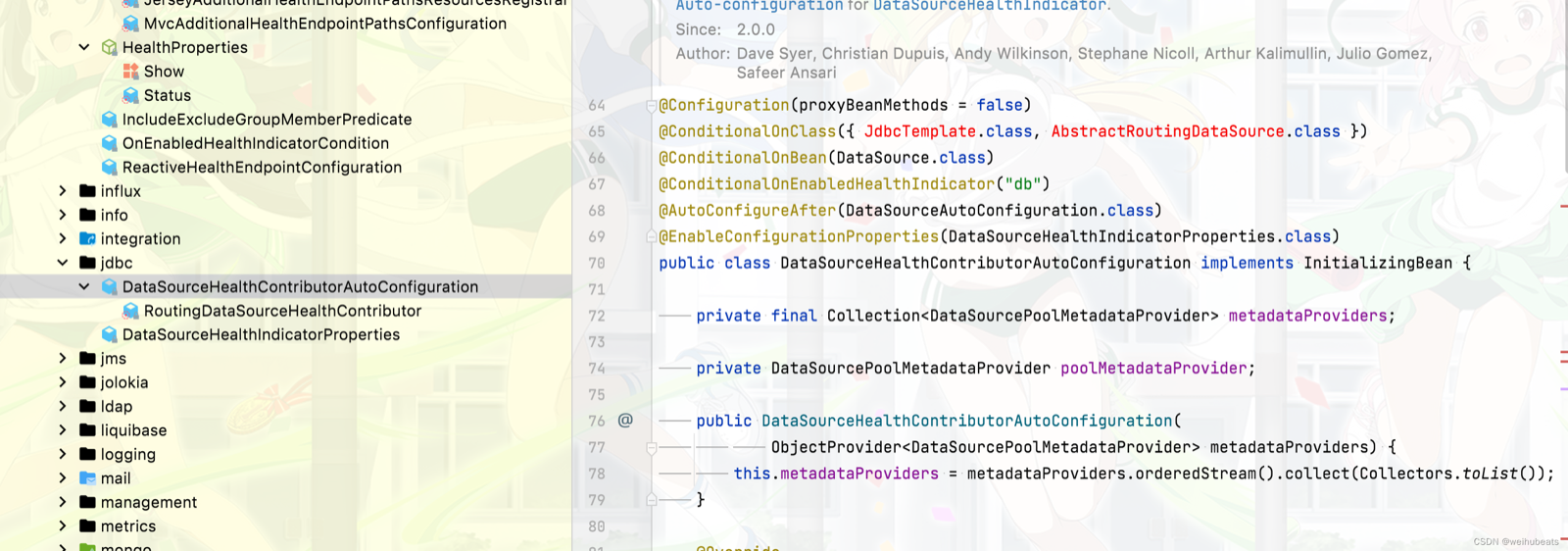Image resolution: width=1568 pixels, height=551 pixels.
Task: Click the fold marker on line 64
Action: 651,105
